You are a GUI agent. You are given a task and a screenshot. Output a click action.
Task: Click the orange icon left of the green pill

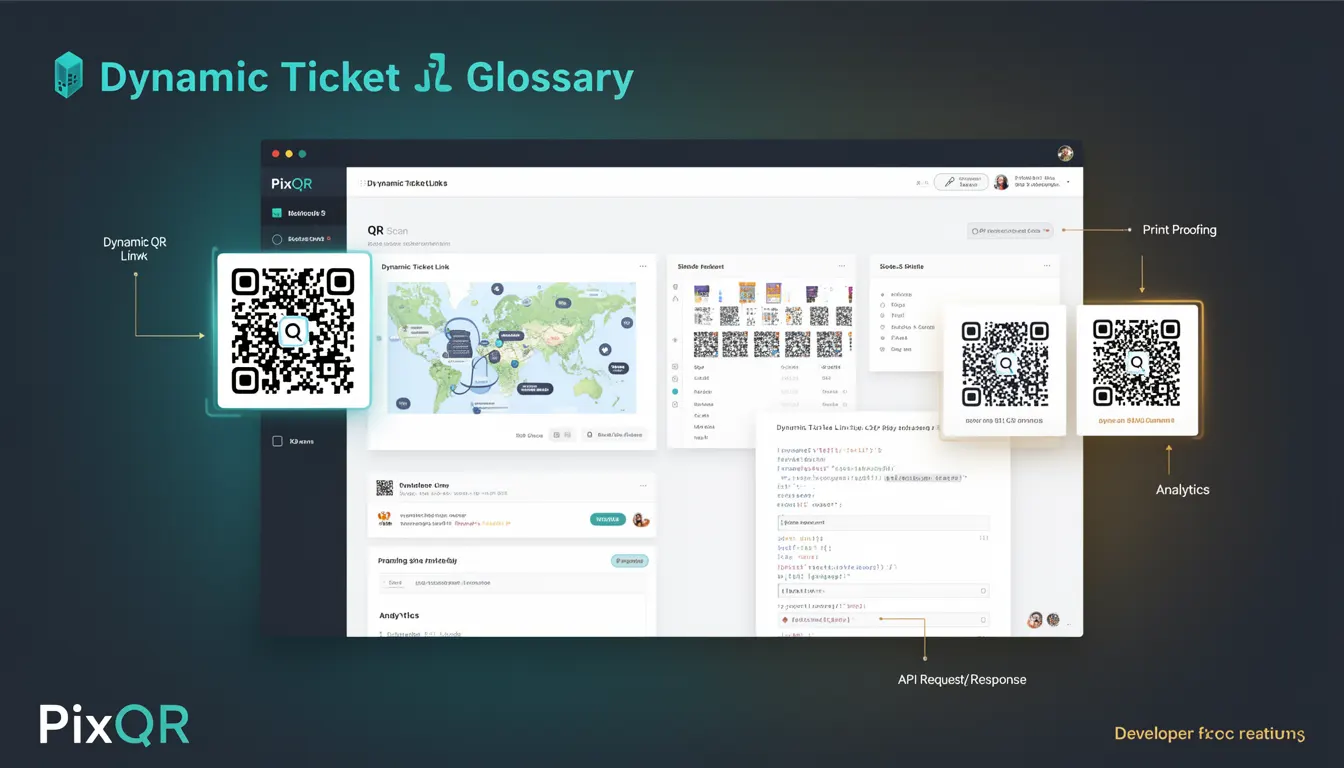coord(384,519)
